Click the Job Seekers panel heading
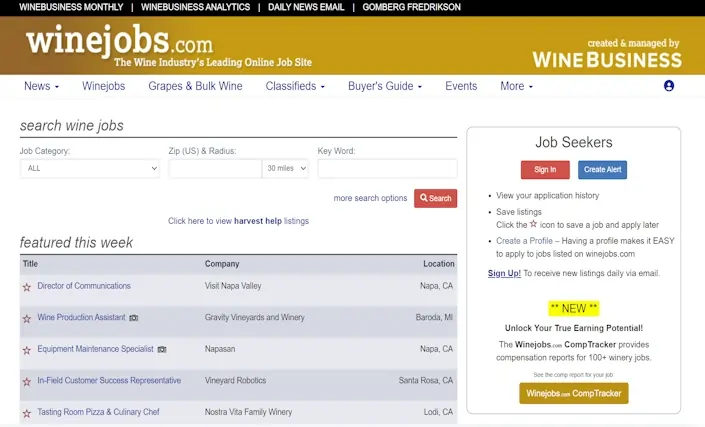This screenshot has width=705, height=427. pyautogui.click(x=574, y=142)
